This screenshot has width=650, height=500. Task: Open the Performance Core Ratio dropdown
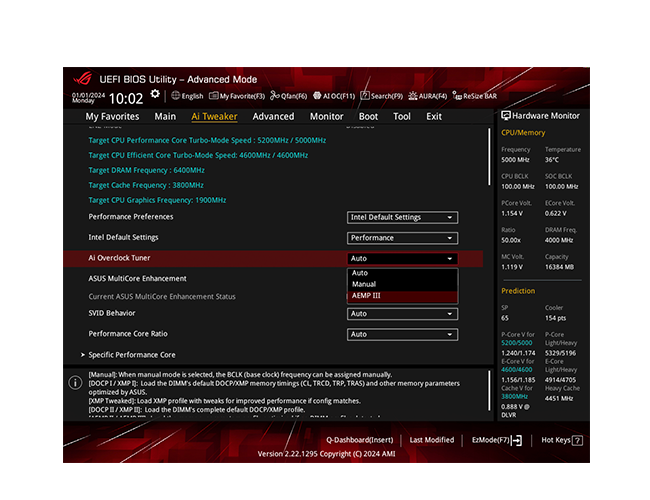402,335
